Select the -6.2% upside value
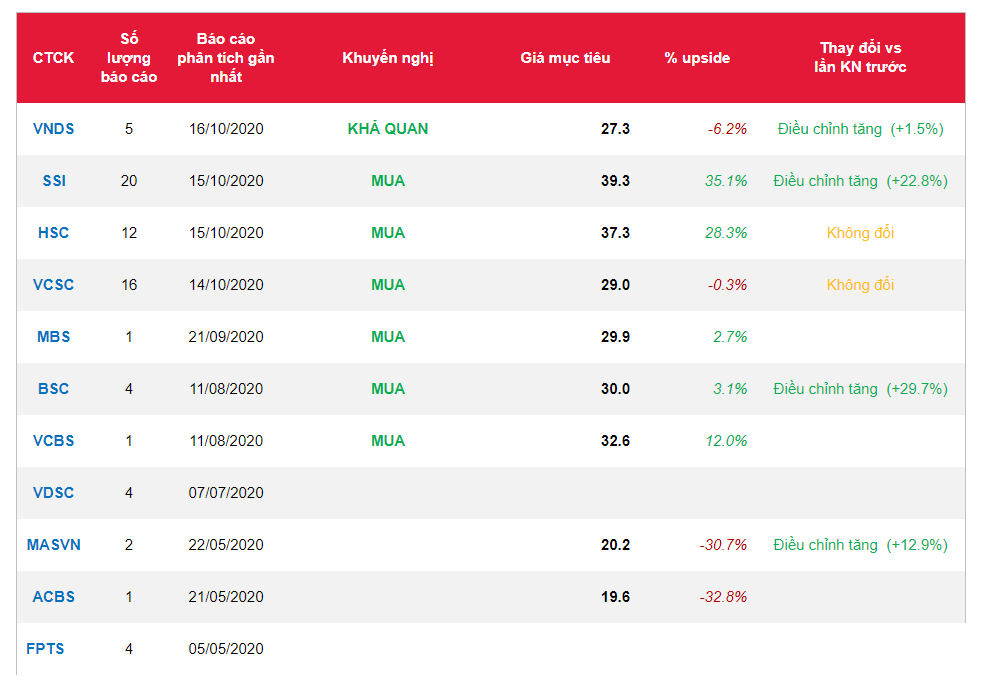 click(x=727, y=129)
